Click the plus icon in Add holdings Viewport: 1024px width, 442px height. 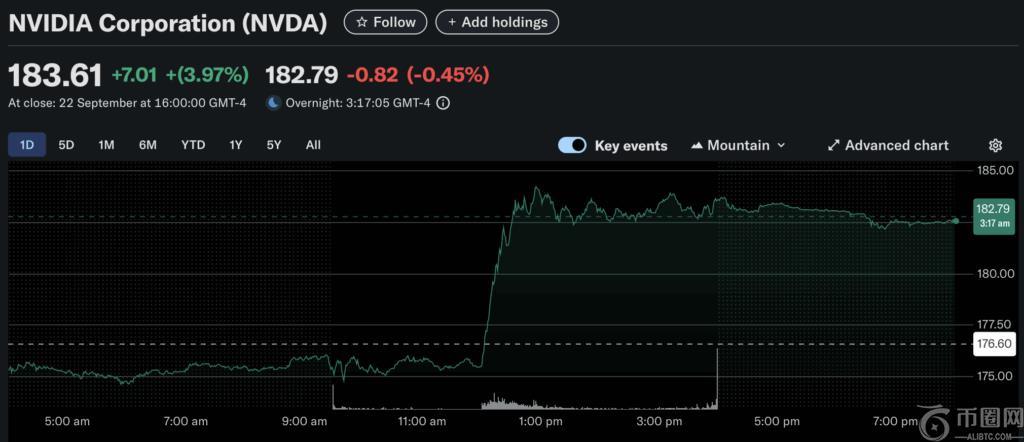click(452, 22)
